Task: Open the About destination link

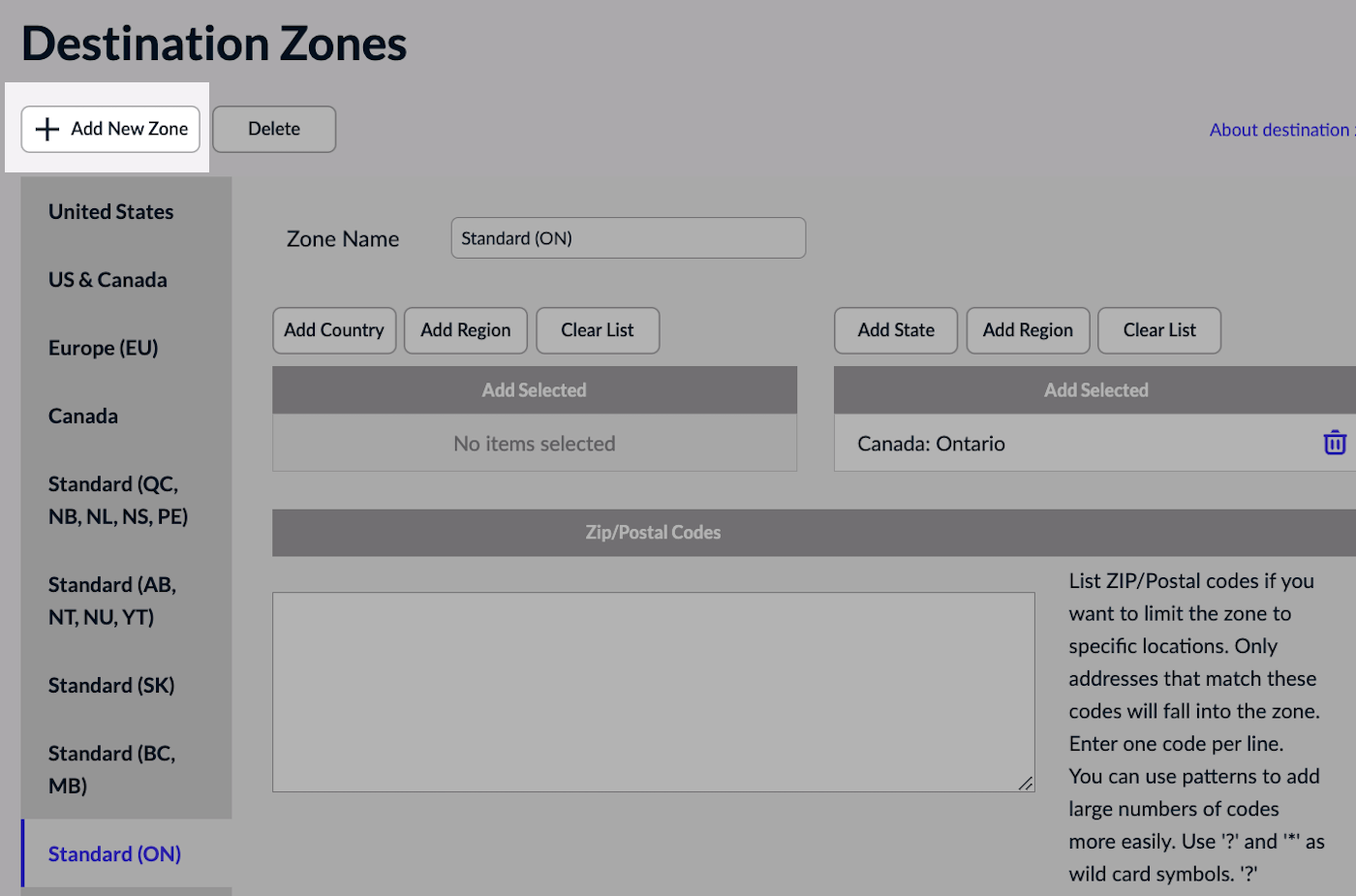Action: [x=1280, y=130]
